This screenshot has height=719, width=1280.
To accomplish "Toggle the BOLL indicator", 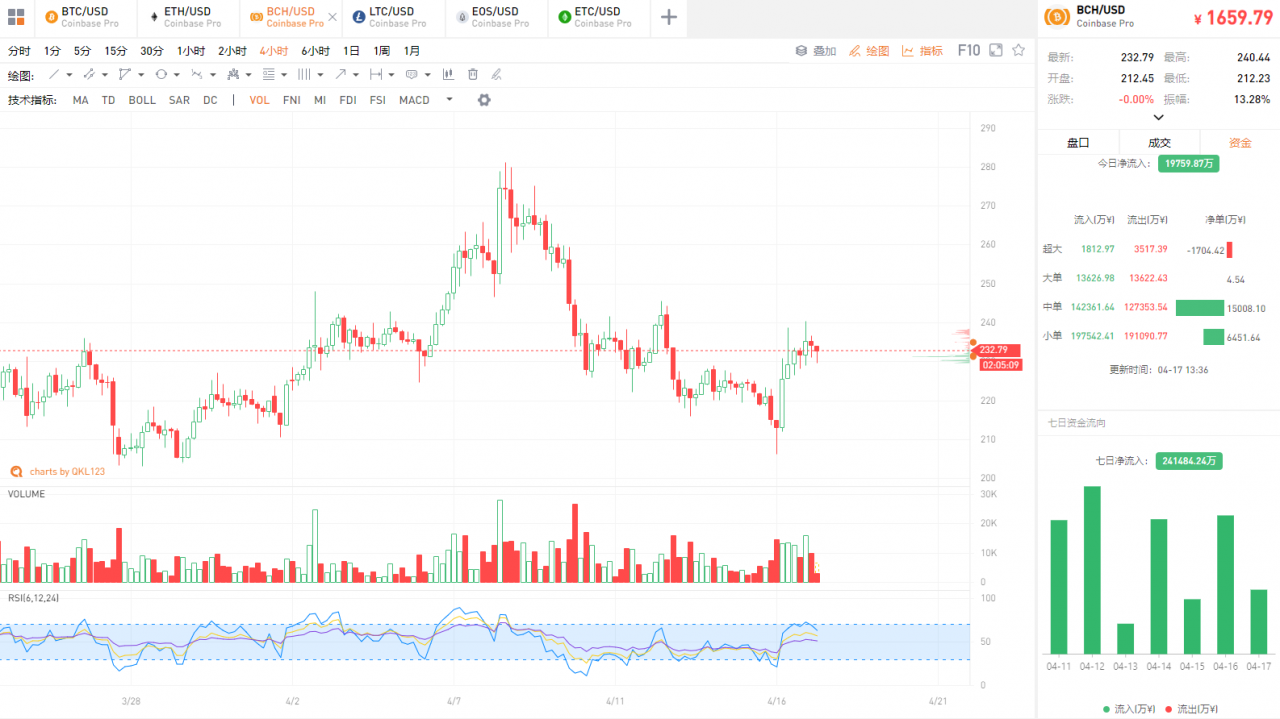I will 142,100.
